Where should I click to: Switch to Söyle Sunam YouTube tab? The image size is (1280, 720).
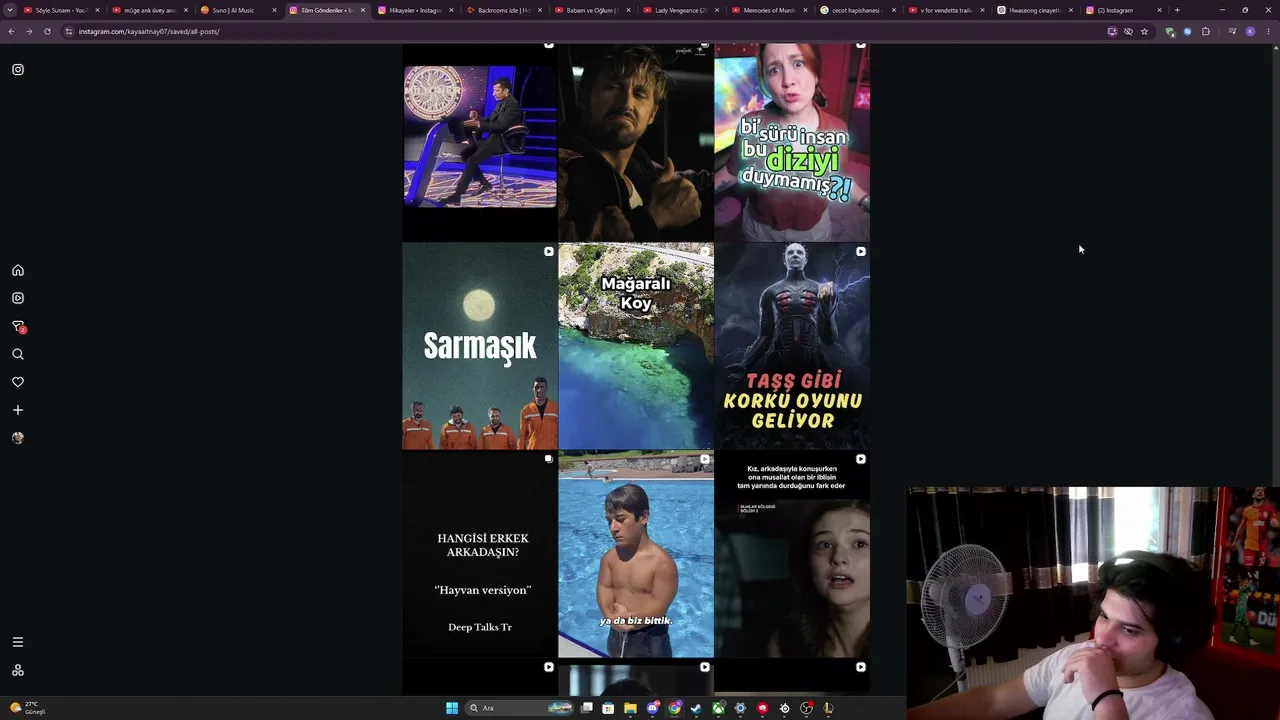click(x=60, y=10)
